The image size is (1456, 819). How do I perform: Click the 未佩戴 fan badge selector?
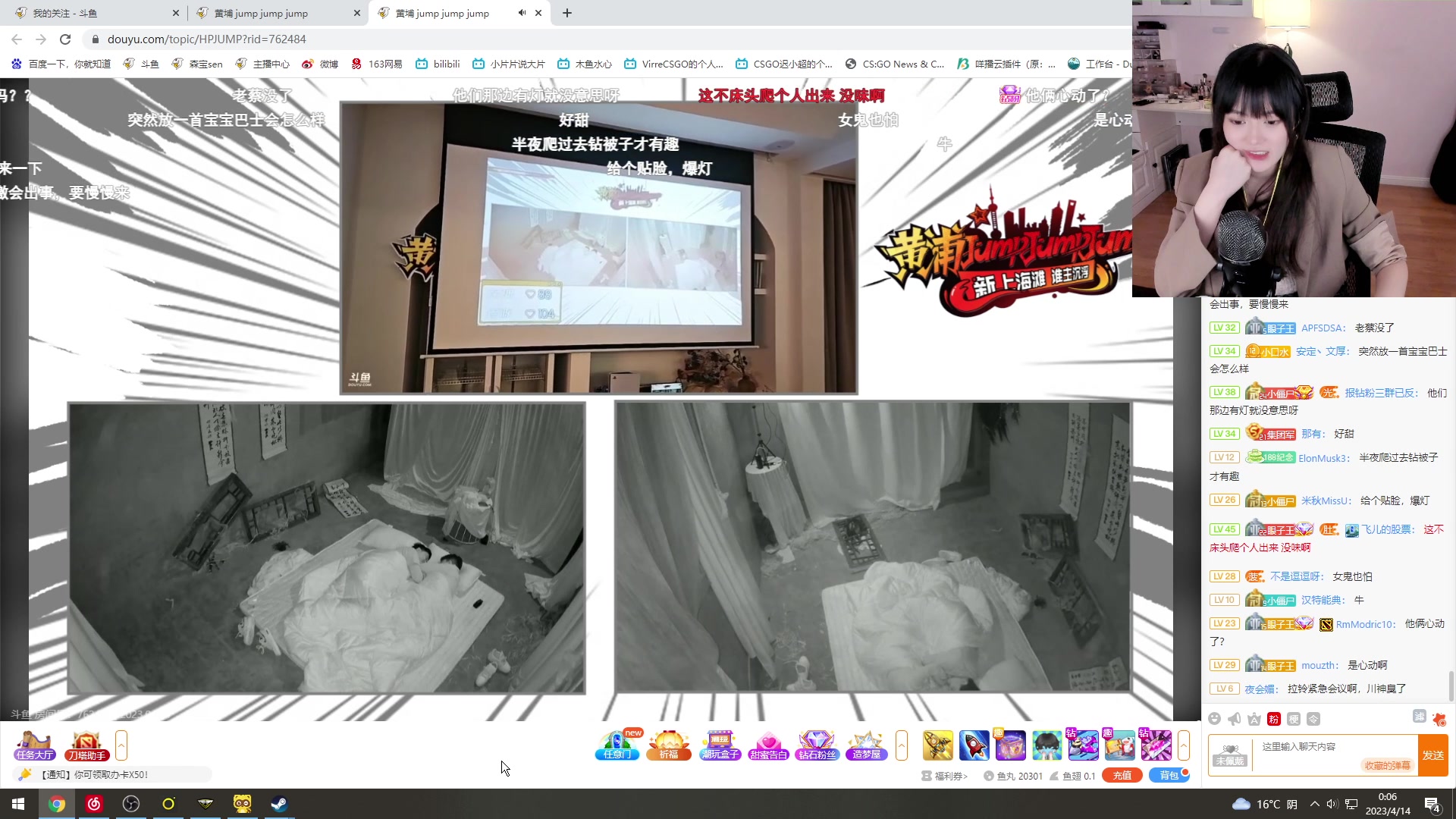[1230, 755]
